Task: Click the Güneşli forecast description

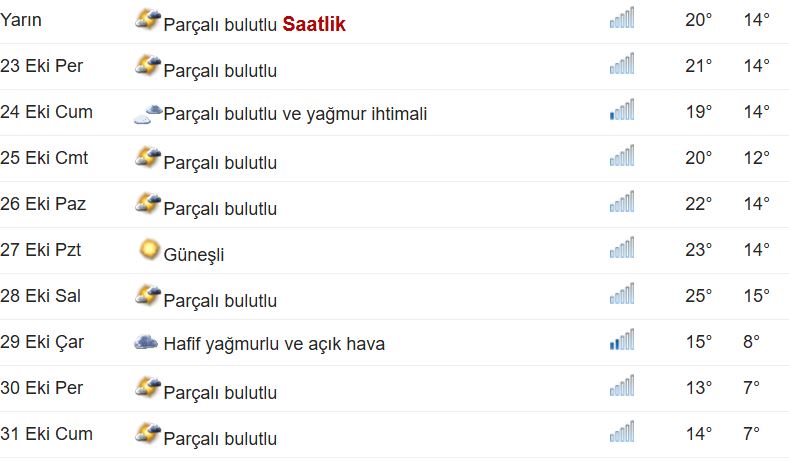Action: coord(194,254)
